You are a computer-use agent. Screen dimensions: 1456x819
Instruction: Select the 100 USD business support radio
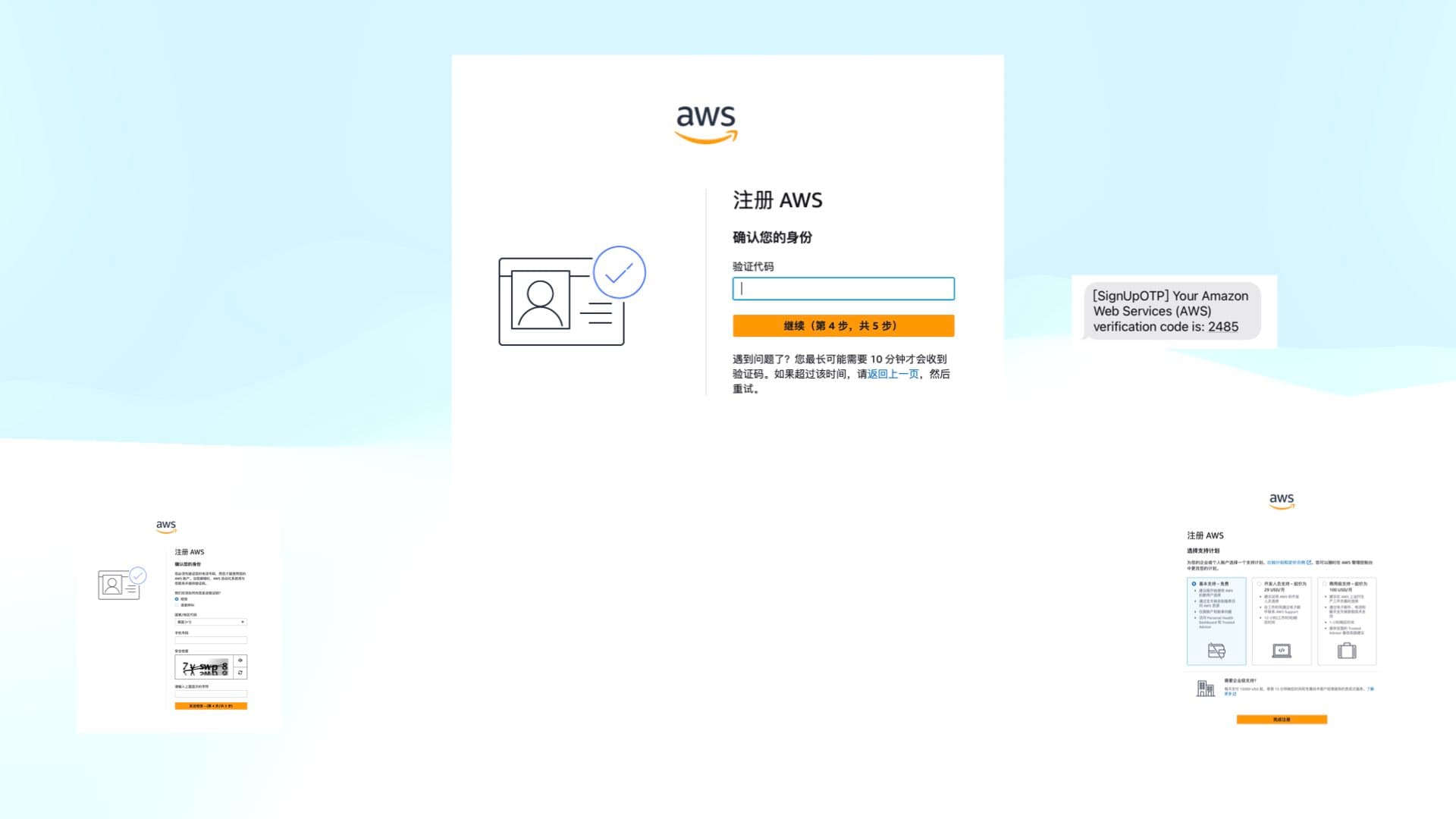tap(1325, 584)
